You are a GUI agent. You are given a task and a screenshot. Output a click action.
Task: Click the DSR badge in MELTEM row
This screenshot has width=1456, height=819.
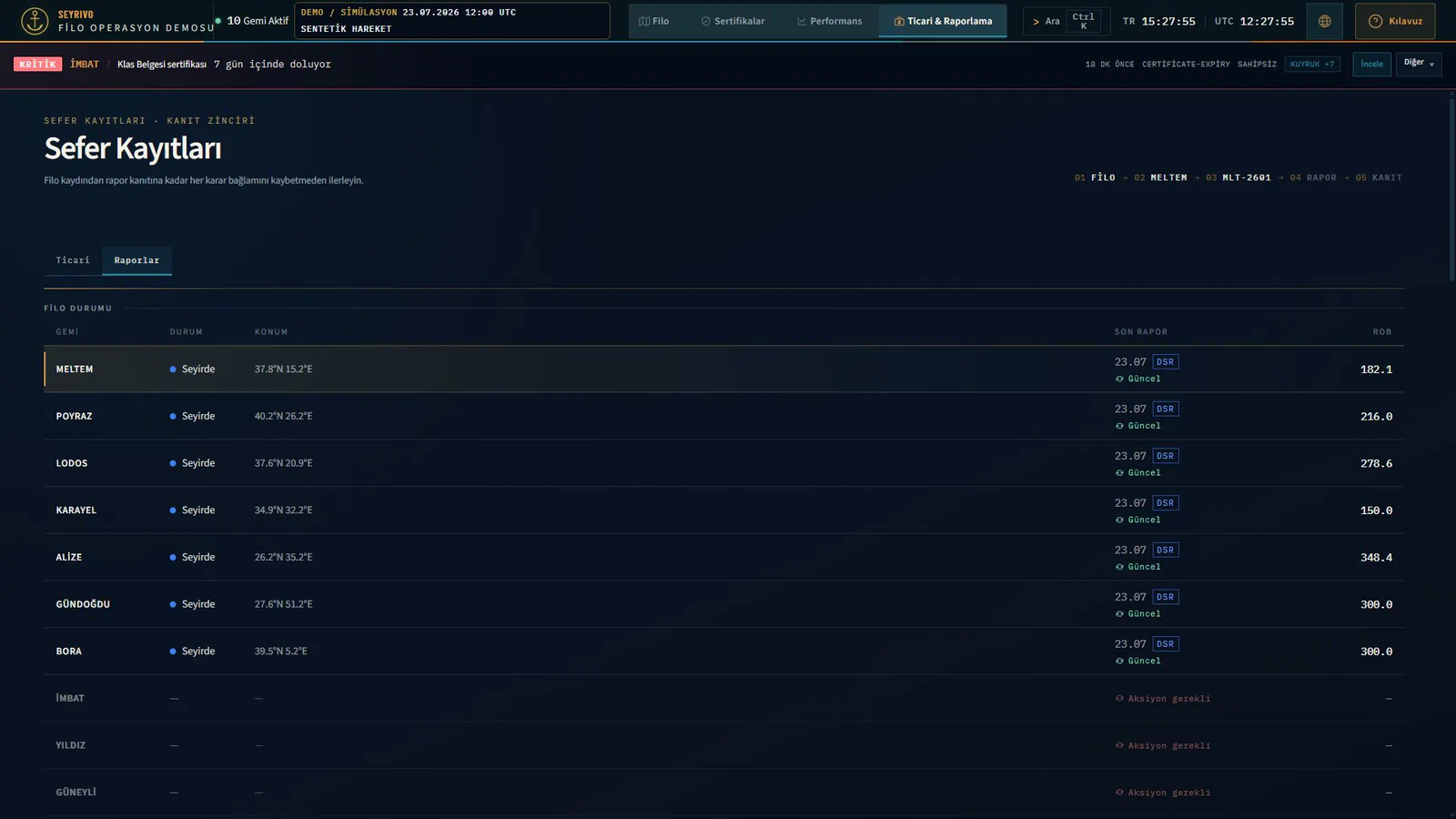pos(1166,362)
